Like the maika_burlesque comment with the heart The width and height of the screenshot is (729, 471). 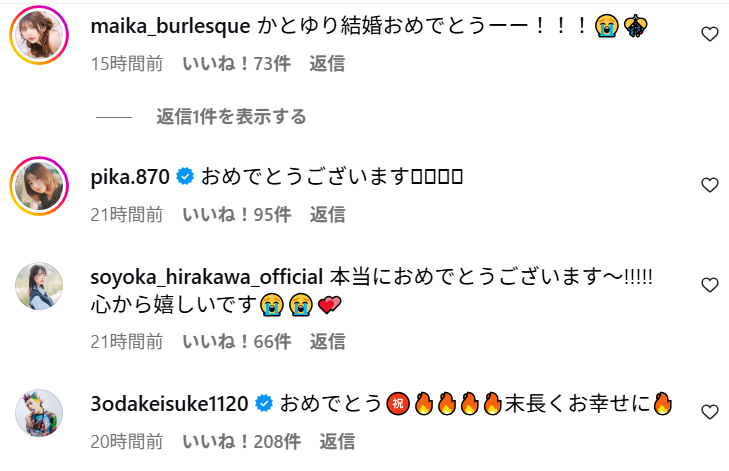pyautogui.click(x=709, y=34)
